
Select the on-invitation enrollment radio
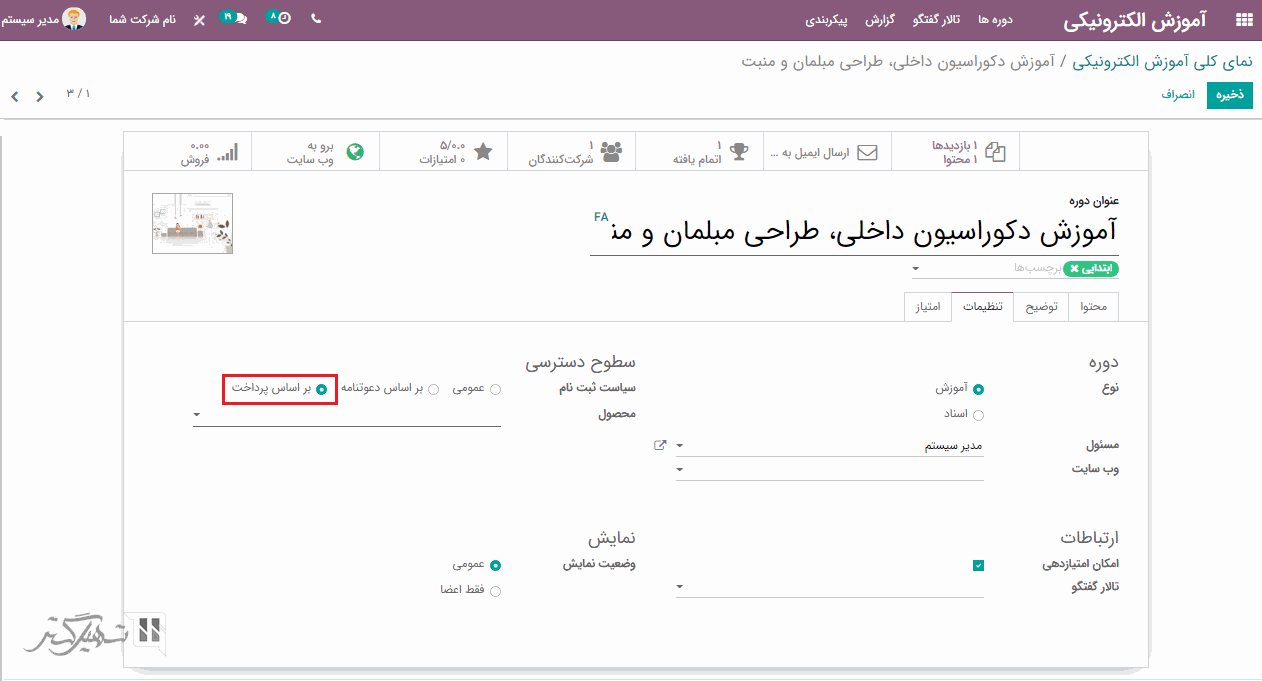[433, 389]
